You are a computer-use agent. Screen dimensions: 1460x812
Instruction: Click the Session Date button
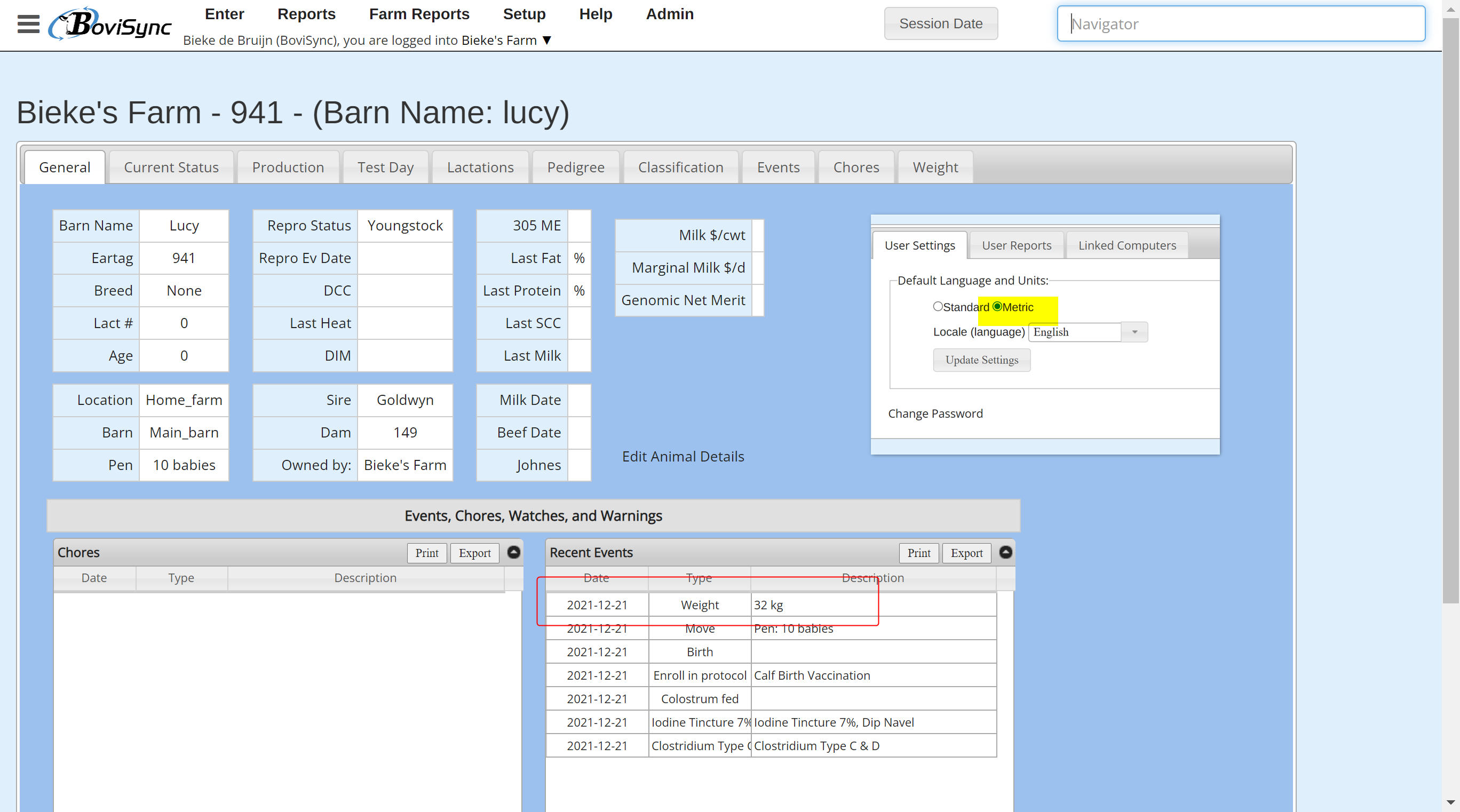coord(941,24)
